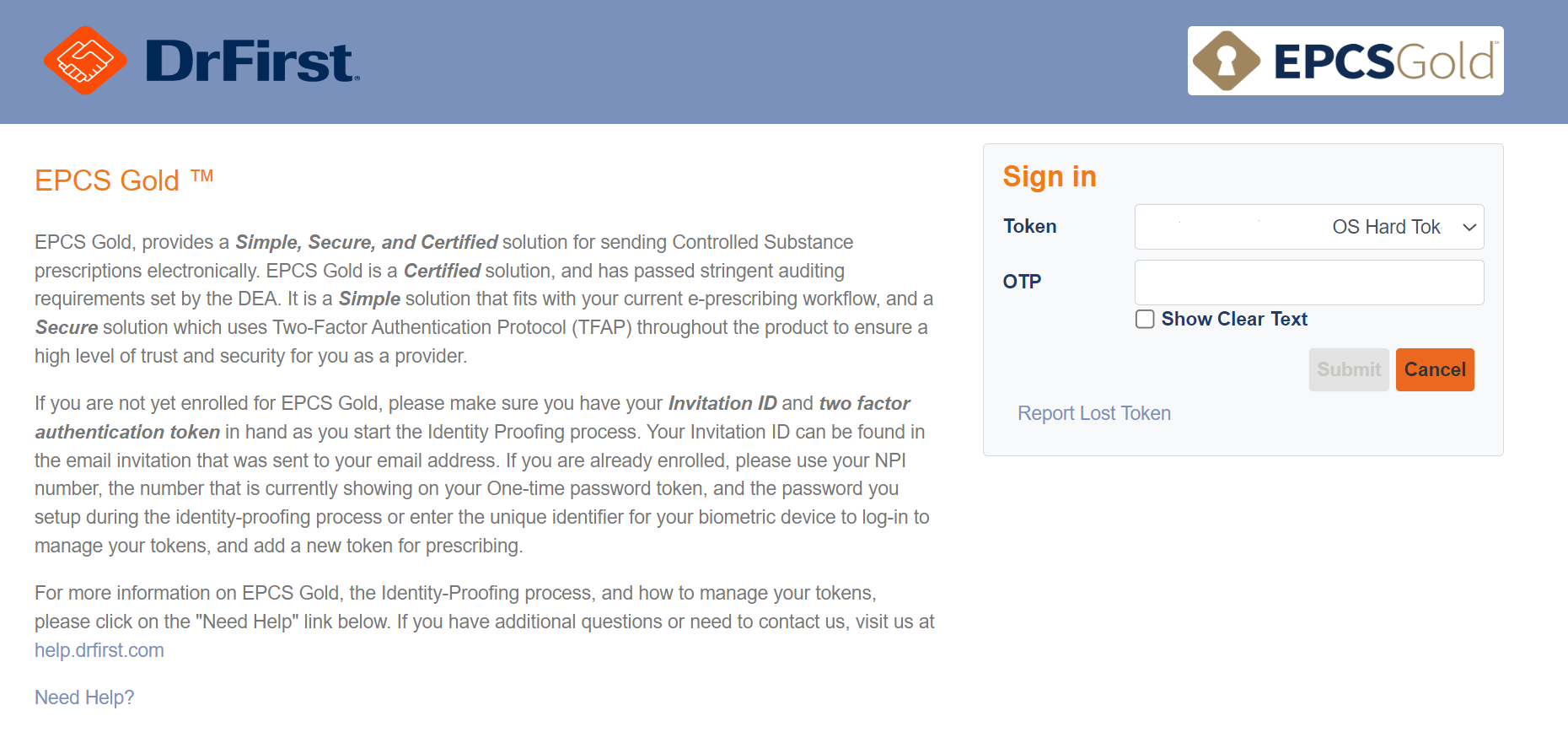
Task: Click the EPCS Gold keyhole icon
Action: coord(1227,61)
